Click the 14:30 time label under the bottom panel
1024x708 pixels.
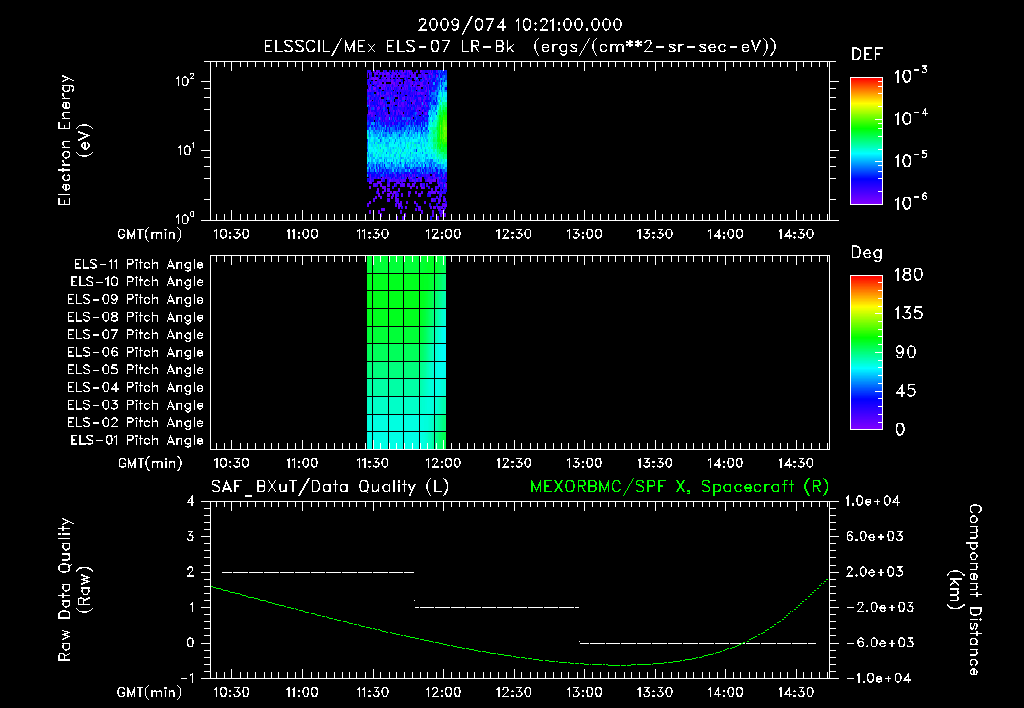[795, 692]
